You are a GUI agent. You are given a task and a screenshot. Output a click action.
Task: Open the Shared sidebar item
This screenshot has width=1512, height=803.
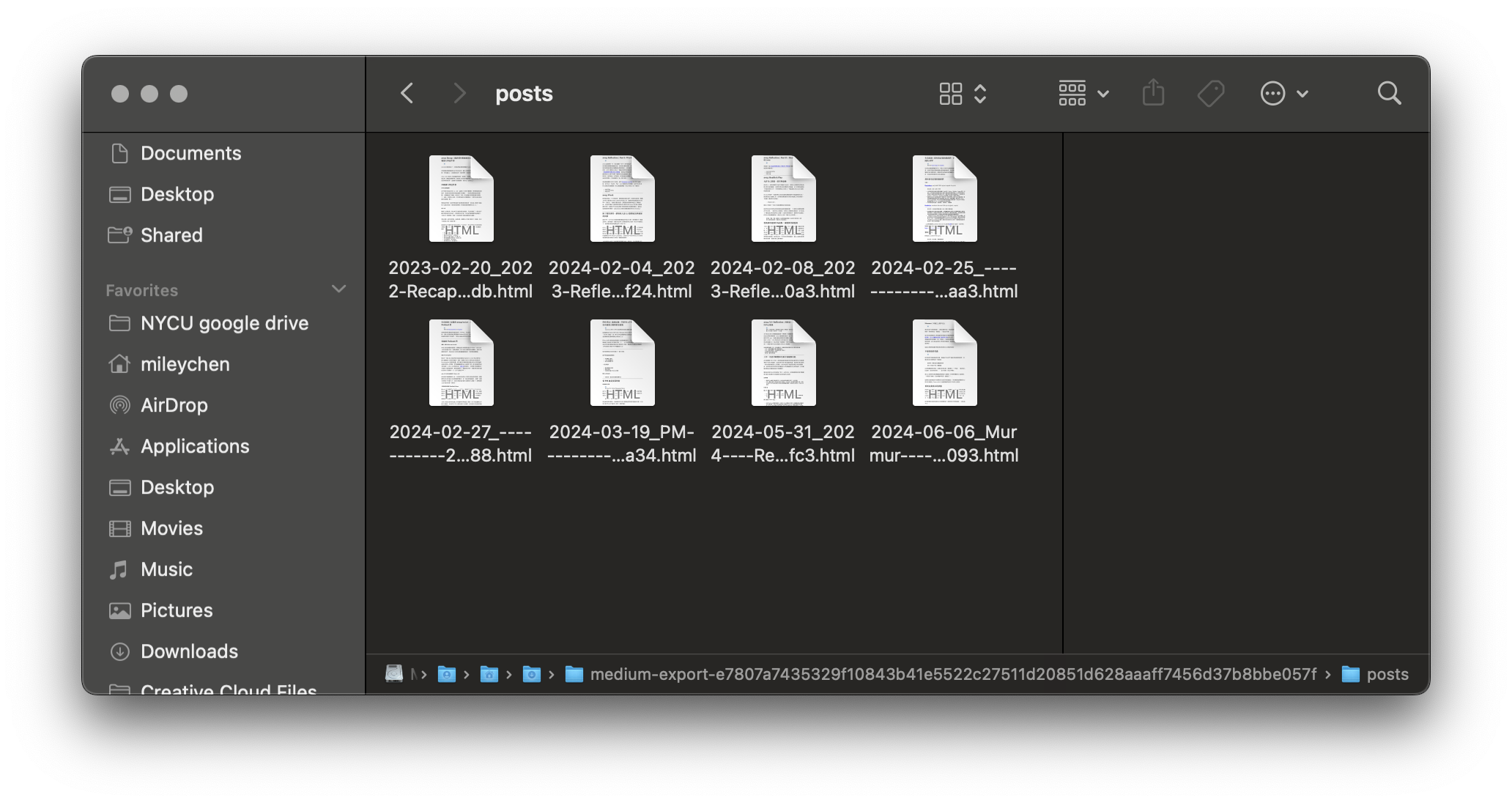pos(171,235)
